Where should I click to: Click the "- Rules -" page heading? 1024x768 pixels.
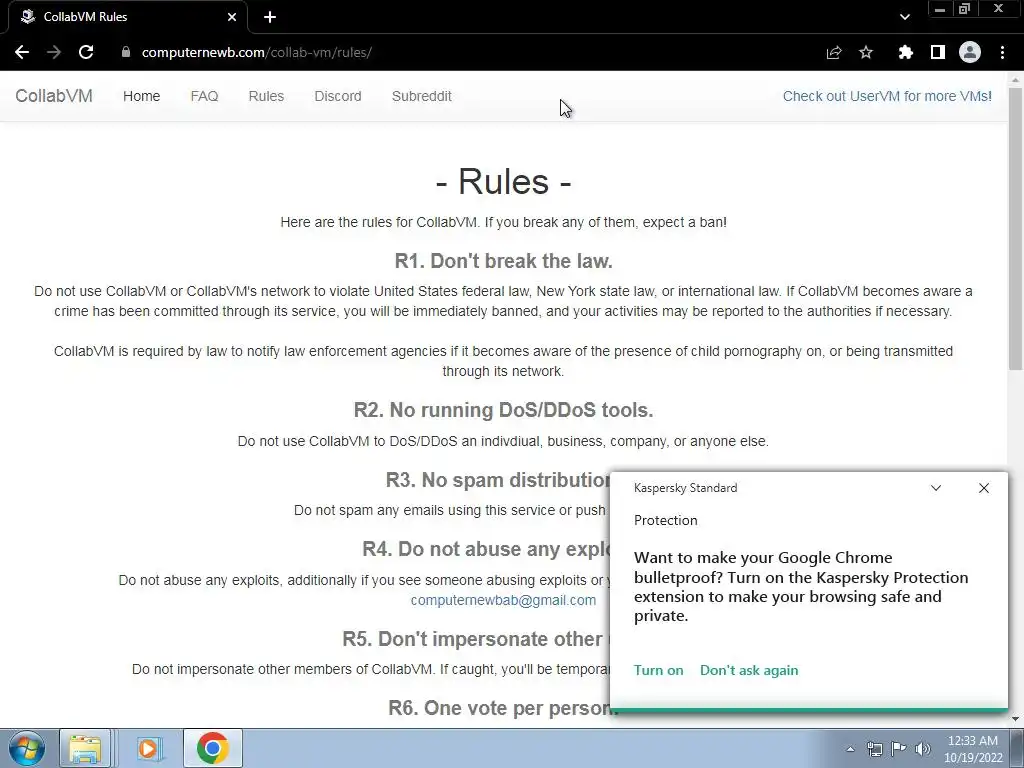pyautogui.click(x=503, y=182)
